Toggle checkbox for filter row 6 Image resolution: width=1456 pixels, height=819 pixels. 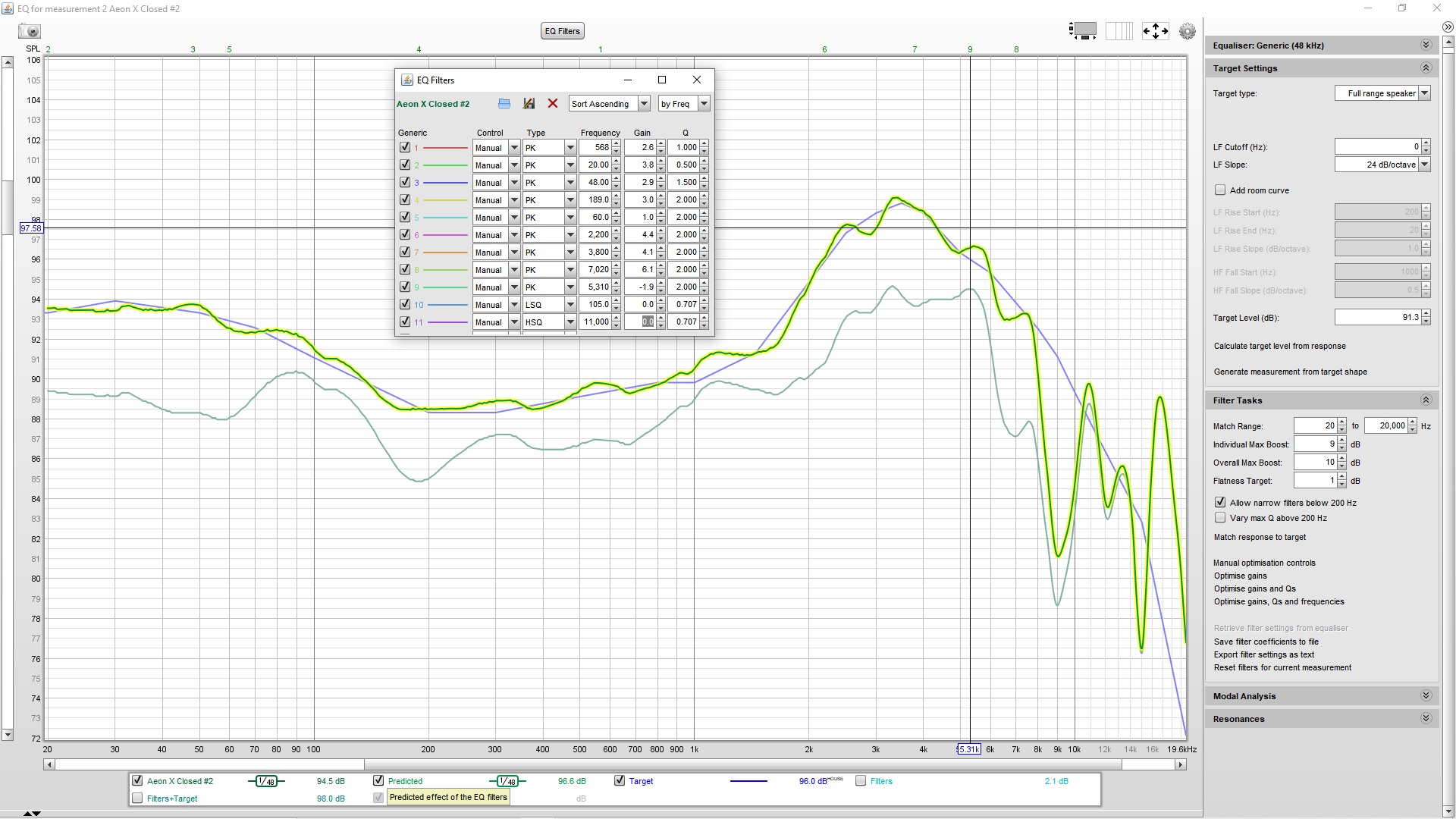[405, 234]
